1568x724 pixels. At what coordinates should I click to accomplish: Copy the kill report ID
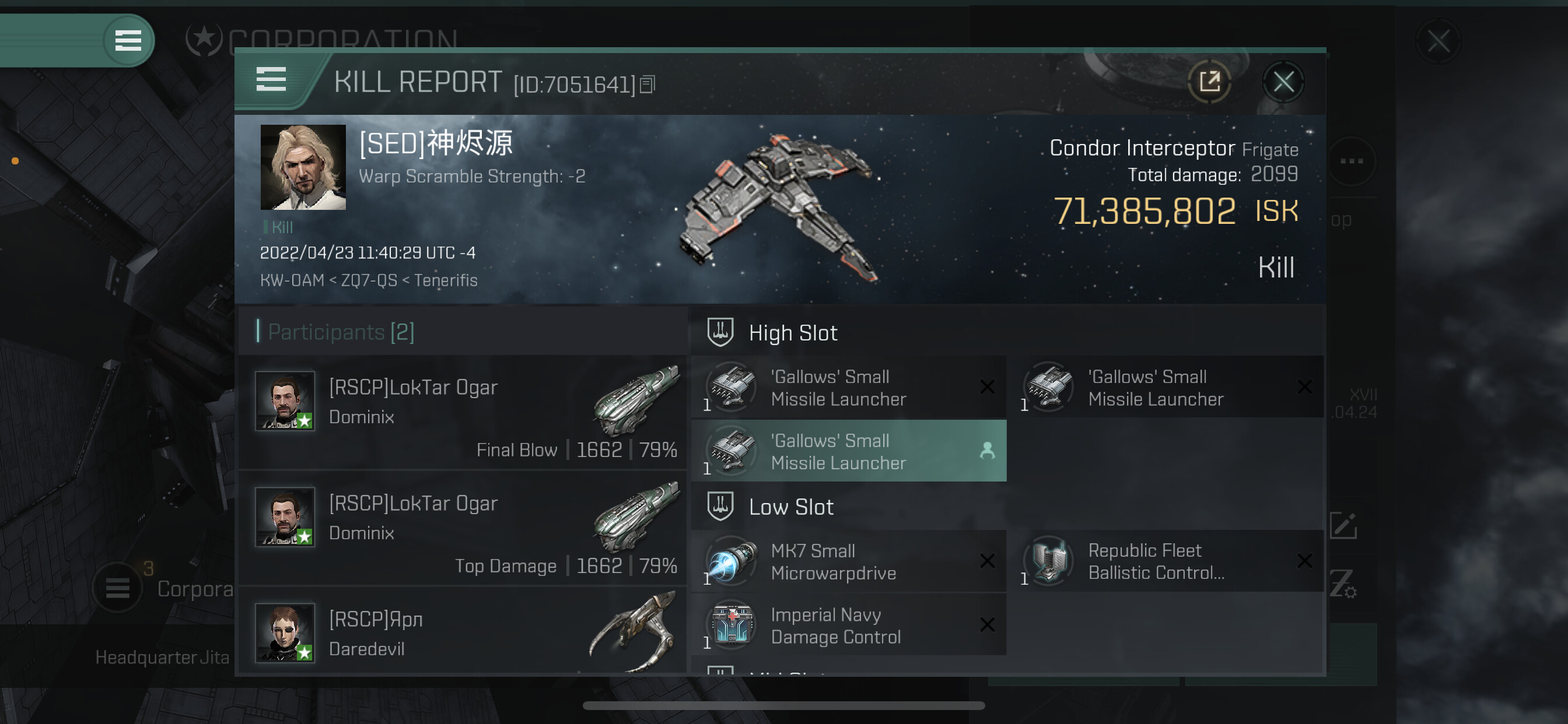(x=647, y=85)
